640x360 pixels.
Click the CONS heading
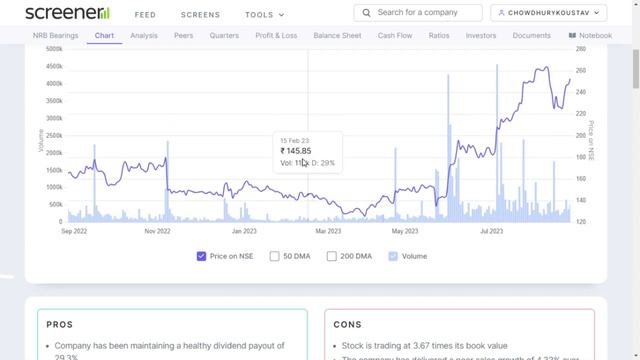(x=347, y=324)
